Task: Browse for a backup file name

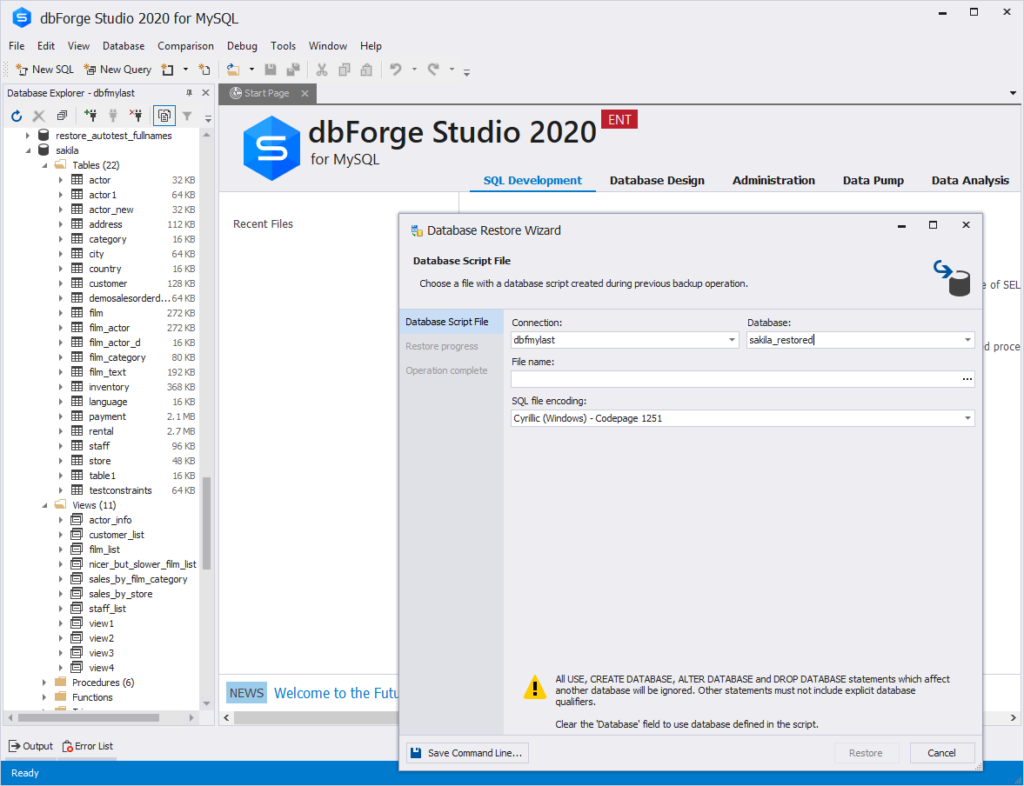Action: pos(968,378)
